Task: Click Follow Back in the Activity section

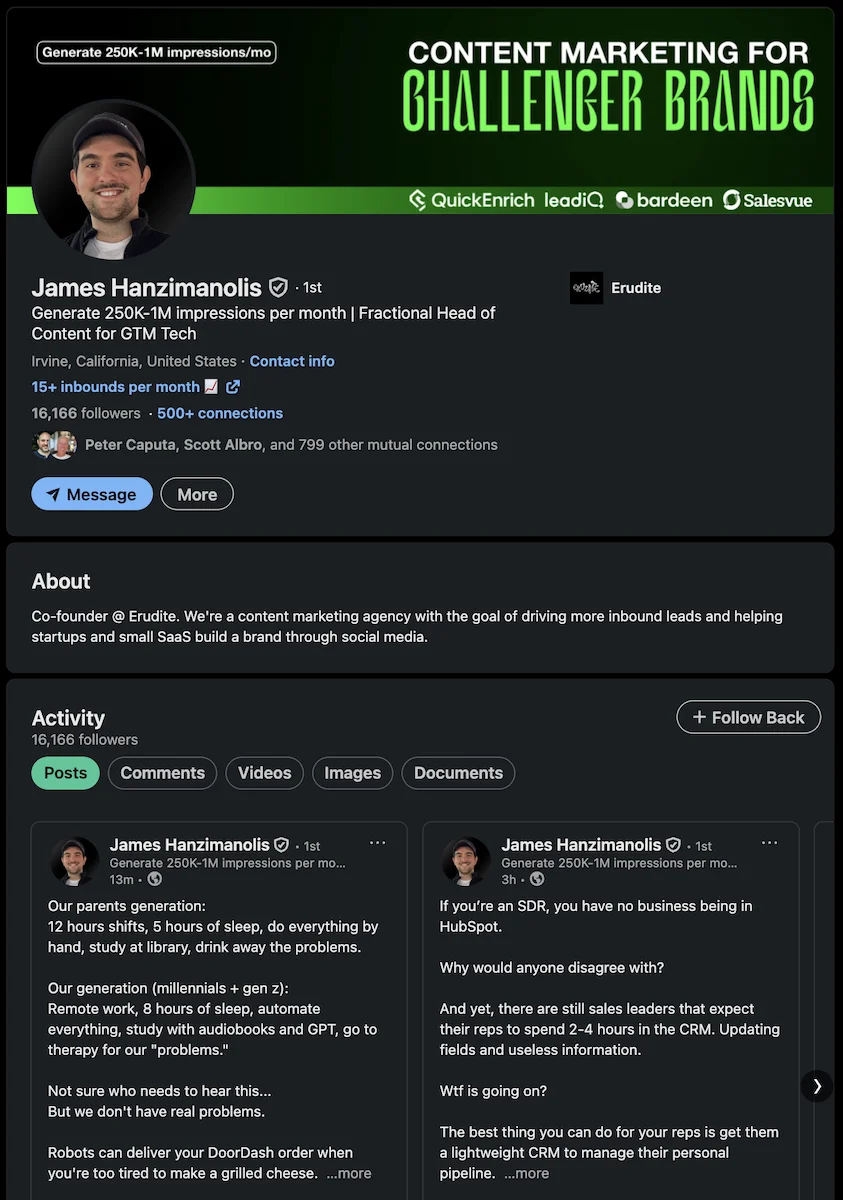Action: pos(748,717)
